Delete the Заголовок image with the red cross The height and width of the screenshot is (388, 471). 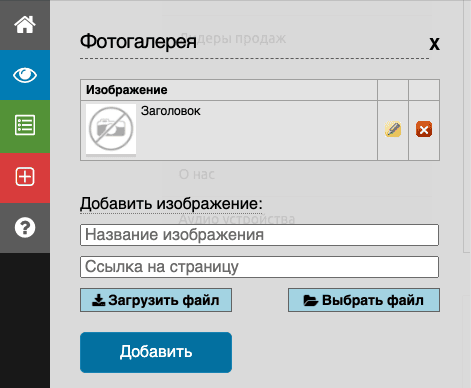(x=424, y=129)
